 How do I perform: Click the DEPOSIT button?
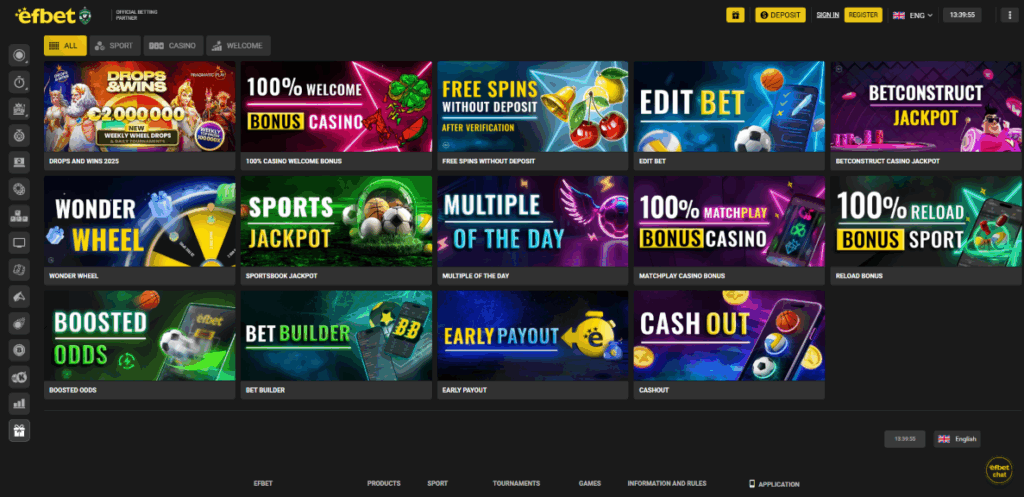pos(780,15)
